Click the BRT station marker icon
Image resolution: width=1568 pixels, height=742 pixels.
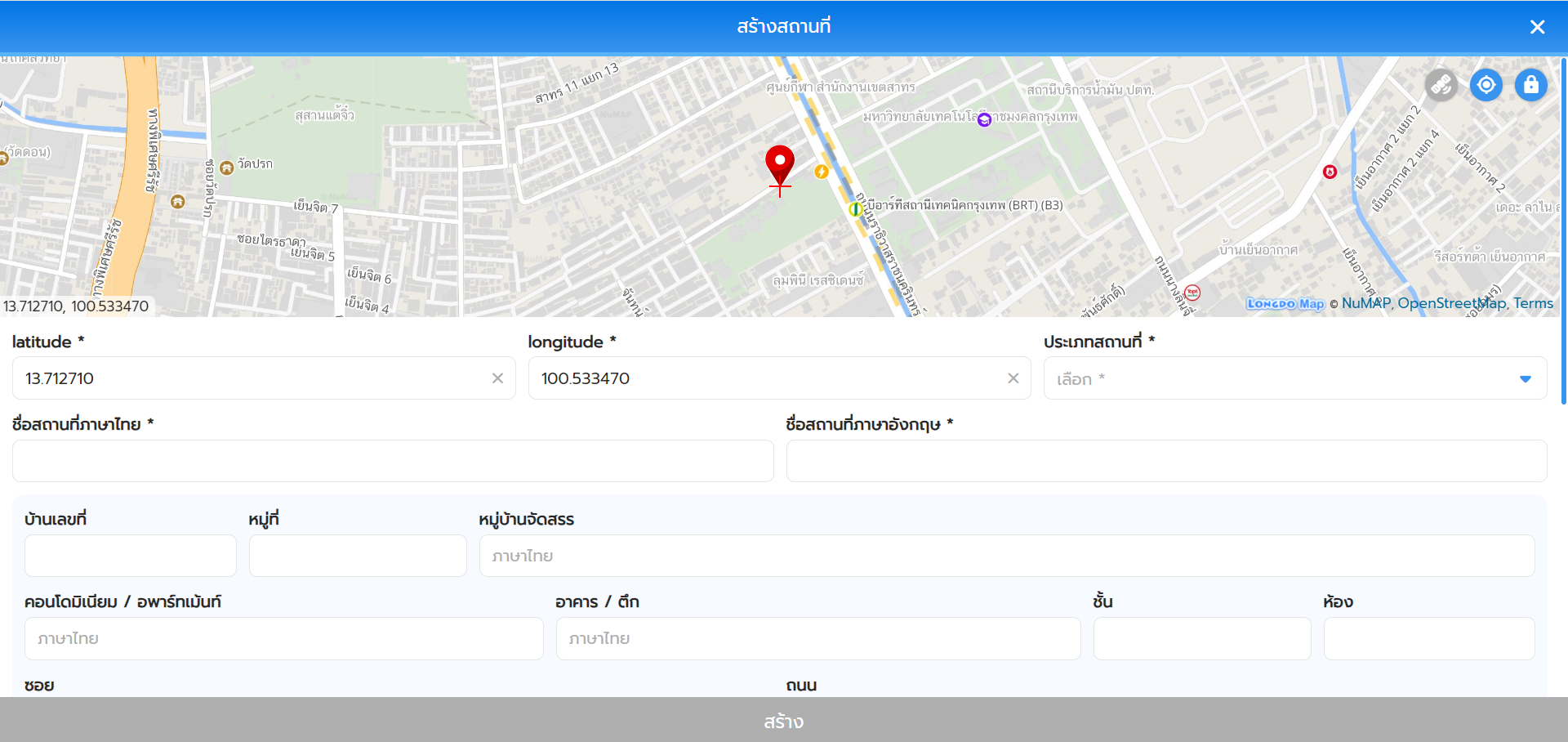click(856, 209)
